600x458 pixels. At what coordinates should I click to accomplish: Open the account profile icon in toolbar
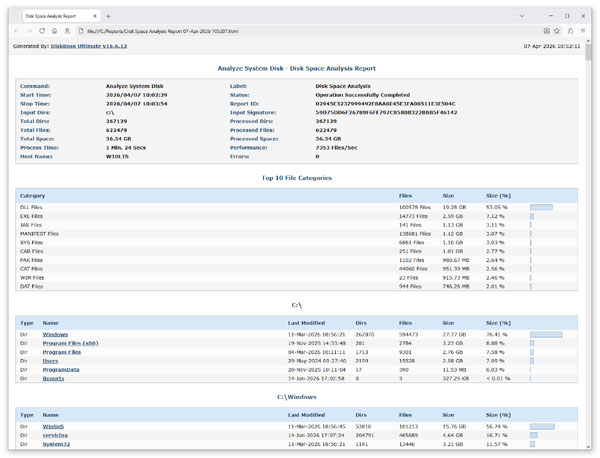pos(67,31)
